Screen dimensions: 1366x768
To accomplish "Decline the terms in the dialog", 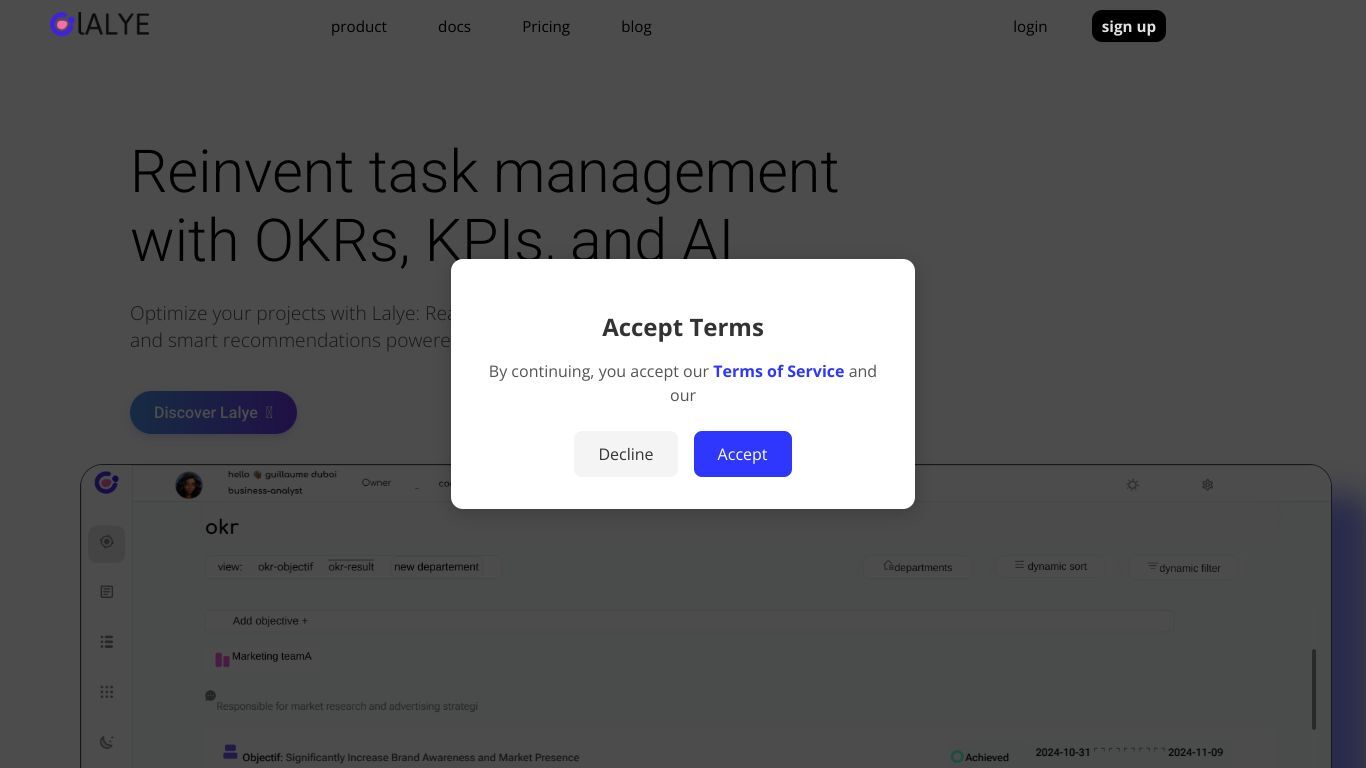I will [626, 454].
